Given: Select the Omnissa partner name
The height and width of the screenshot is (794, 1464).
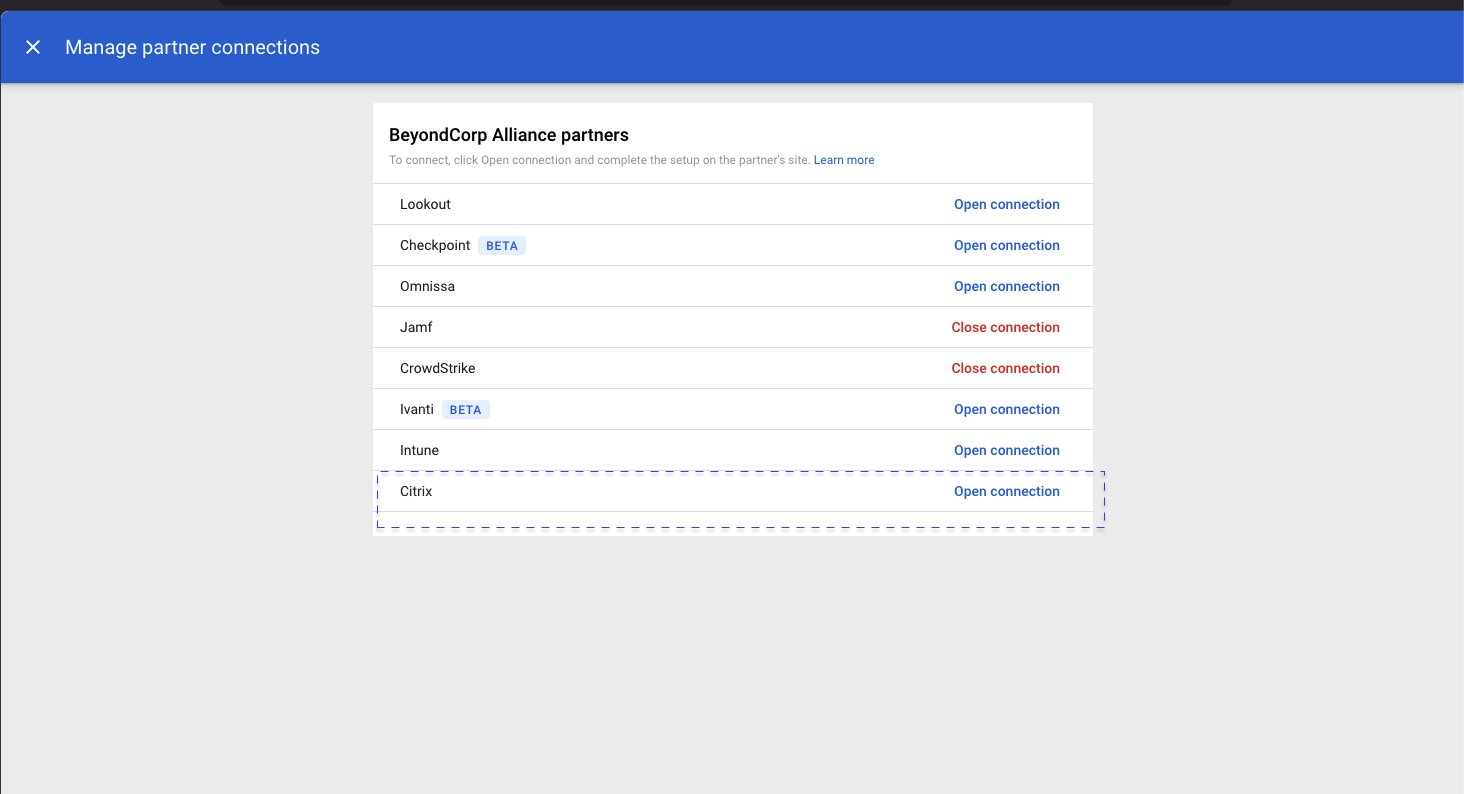Looking at the screenshot, I should (x=427, y=286).
